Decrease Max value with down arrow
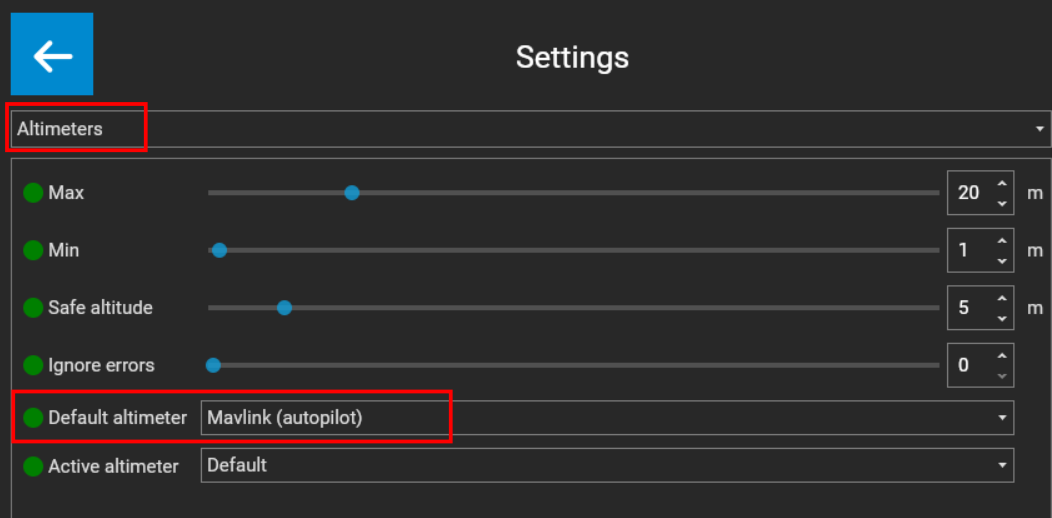Screen dimensions: 1052x518 [1002, 203]
